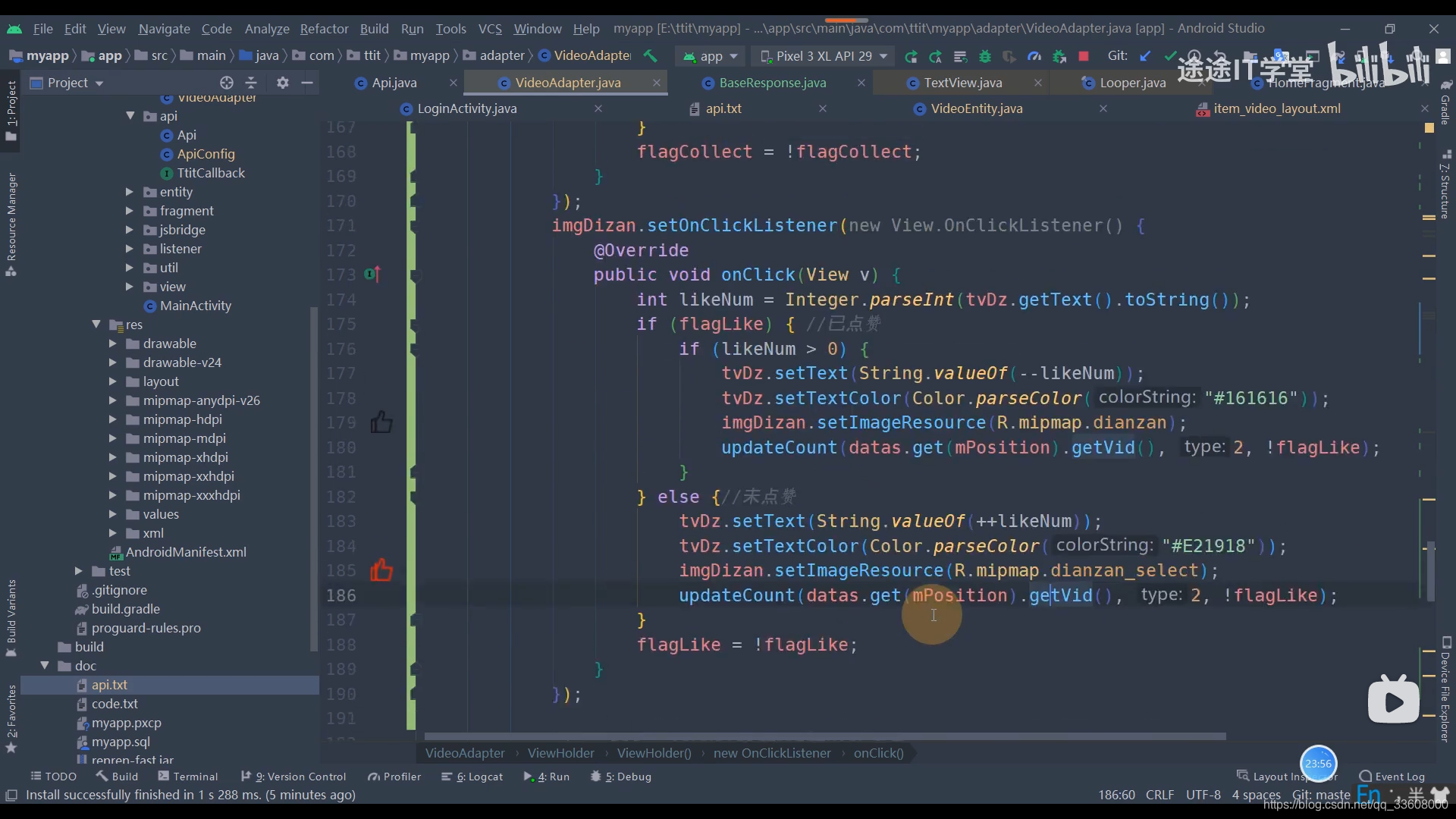Screen dimensions: 1456x819
Task: Click the 186:60 caret position indicator
Action: point(1116,795)
